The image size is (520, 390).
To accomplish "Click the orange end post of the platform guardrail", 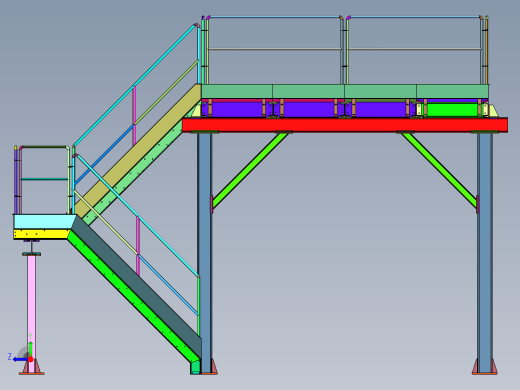I will [x=486, y=50].
